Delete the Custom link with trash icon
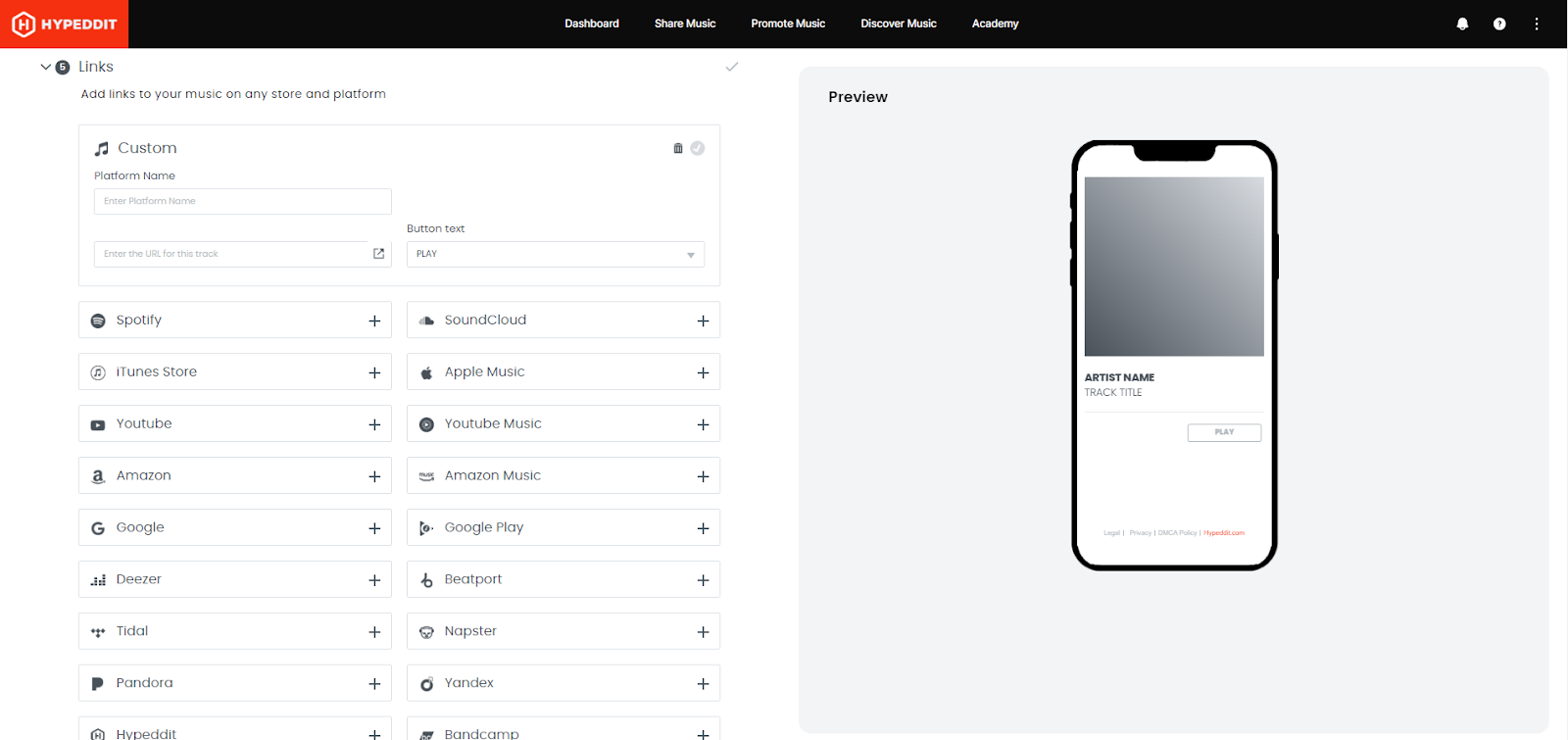Viewport: 1568px width, 740px height. (678, 148)
